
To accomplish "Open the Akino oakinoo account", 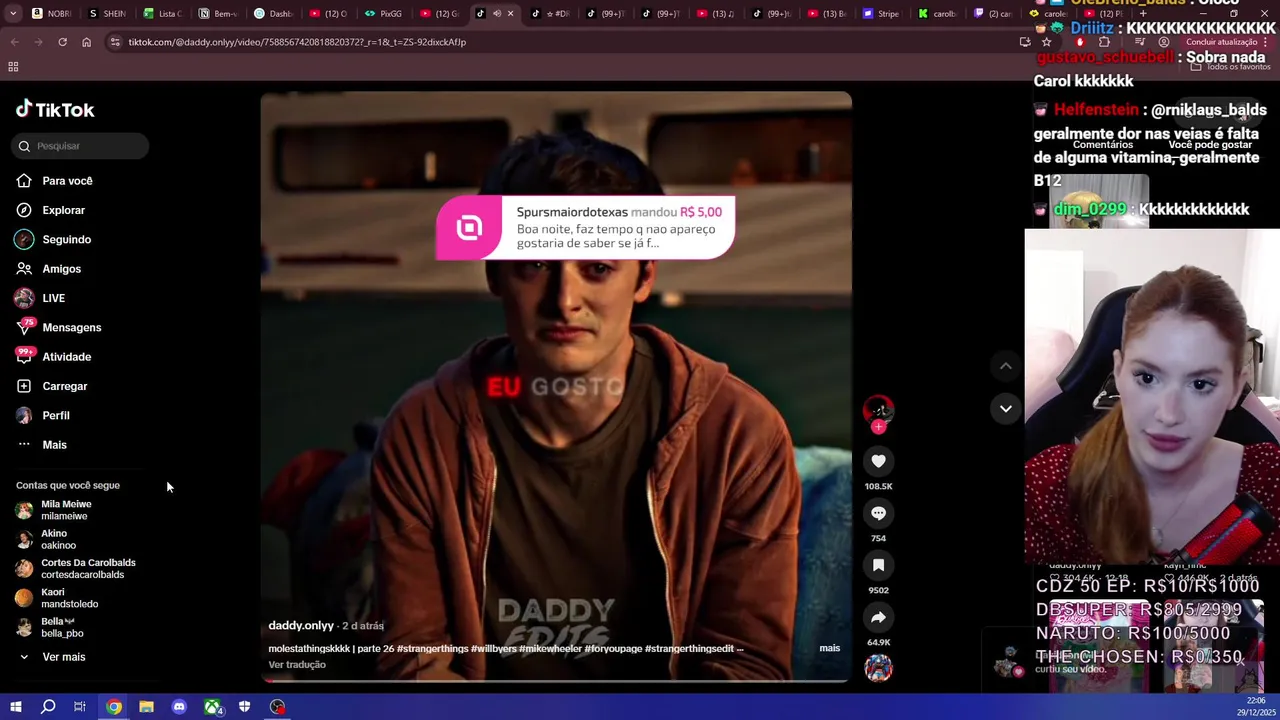I will pyautogui.click(x=46, y=539).
